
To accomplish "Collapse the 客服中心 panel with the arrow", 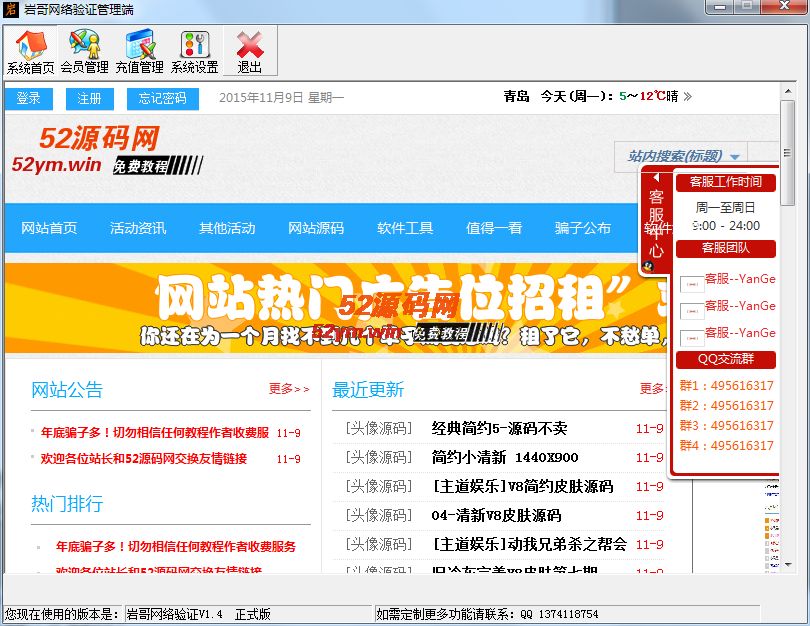I will [x=656, y=177].
